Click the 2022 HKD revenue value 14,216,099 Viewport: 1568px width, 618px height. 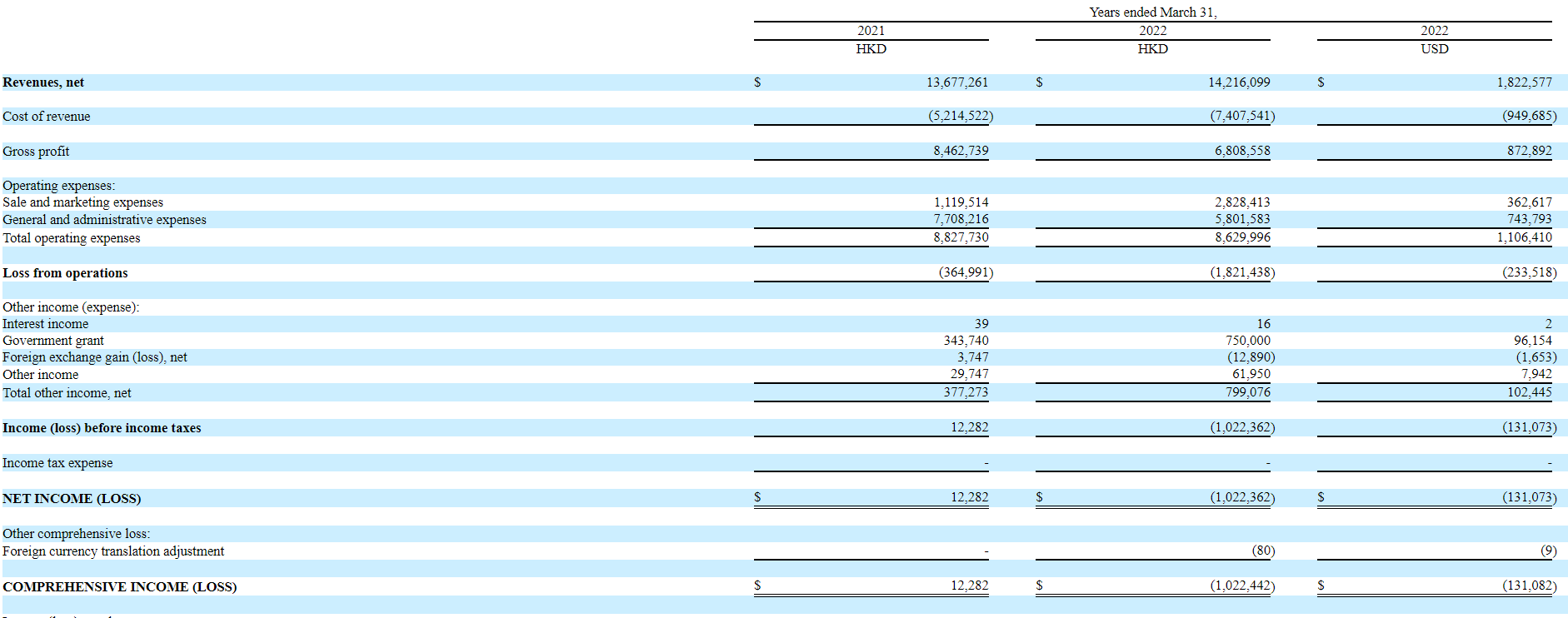pos(1239,82)
